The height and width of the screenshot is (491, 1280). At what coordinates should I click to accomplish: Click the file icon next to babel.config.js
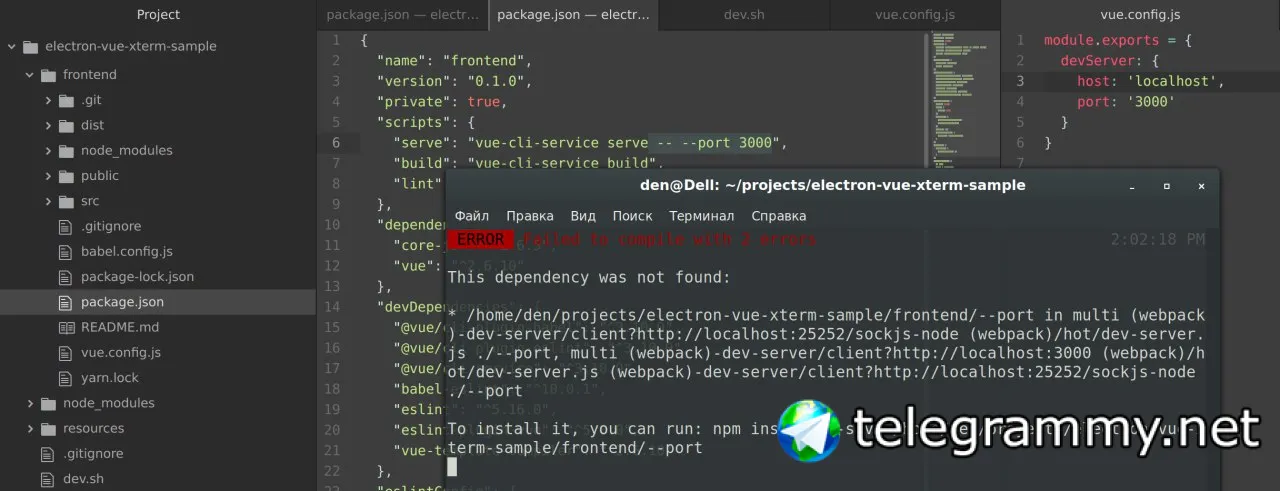click(x=67, y=251)
